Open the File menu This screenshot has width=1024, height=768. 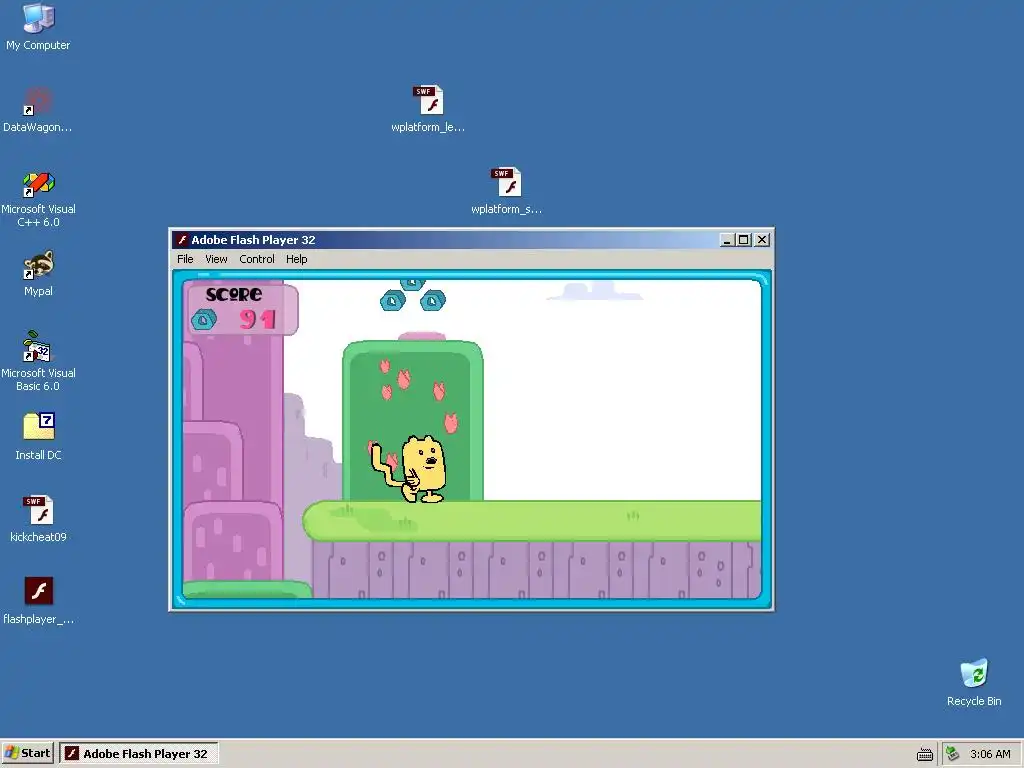tap(185, 259)
